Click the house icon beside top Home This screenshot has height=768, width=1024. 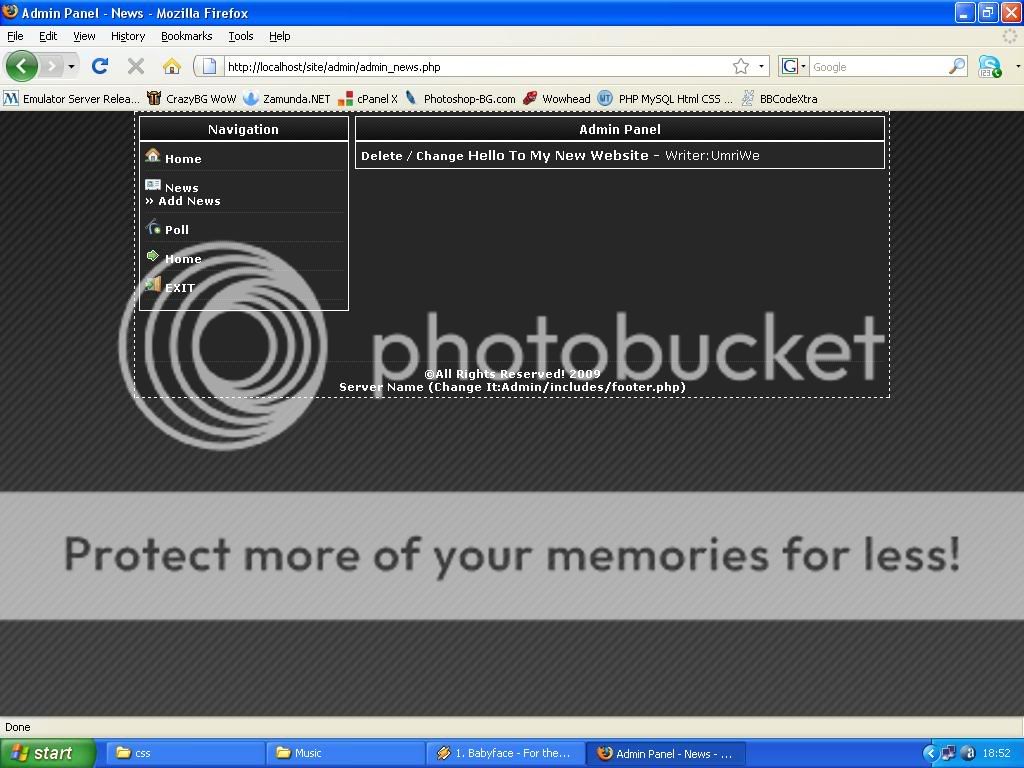pos(153,155)
